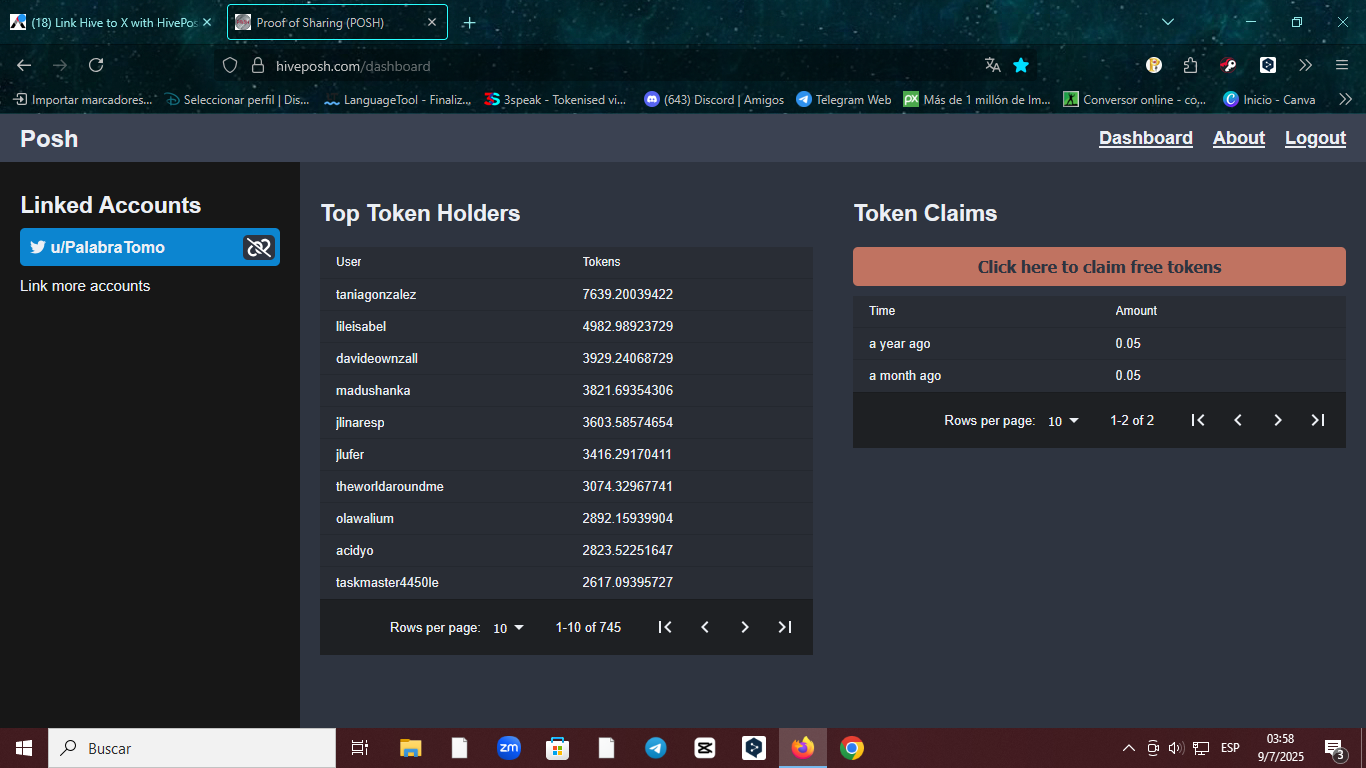Open 3speak bookmark in toolbar
1366x768 pixels.
[x=555, y=99]
